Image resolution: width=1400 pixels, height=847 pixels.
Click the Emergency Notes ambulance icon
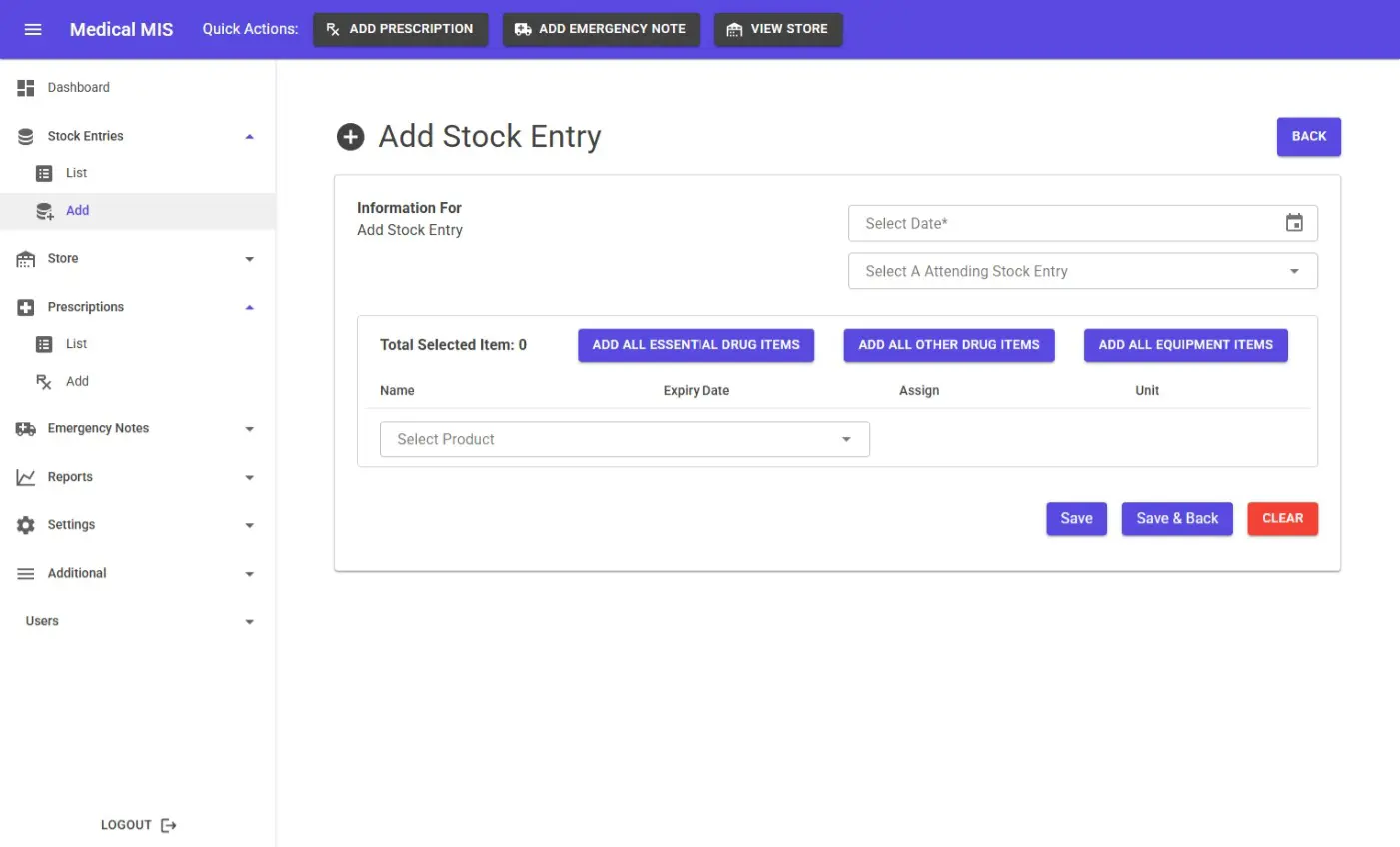(26, 429)
